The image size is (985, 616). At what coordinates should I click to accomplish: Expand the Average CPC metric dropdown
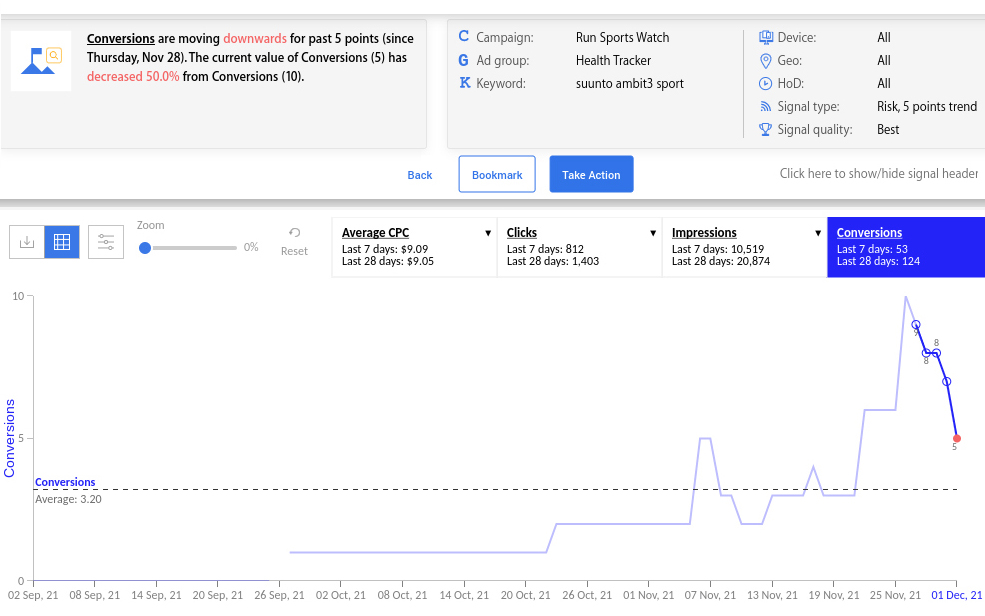(488, 233)
